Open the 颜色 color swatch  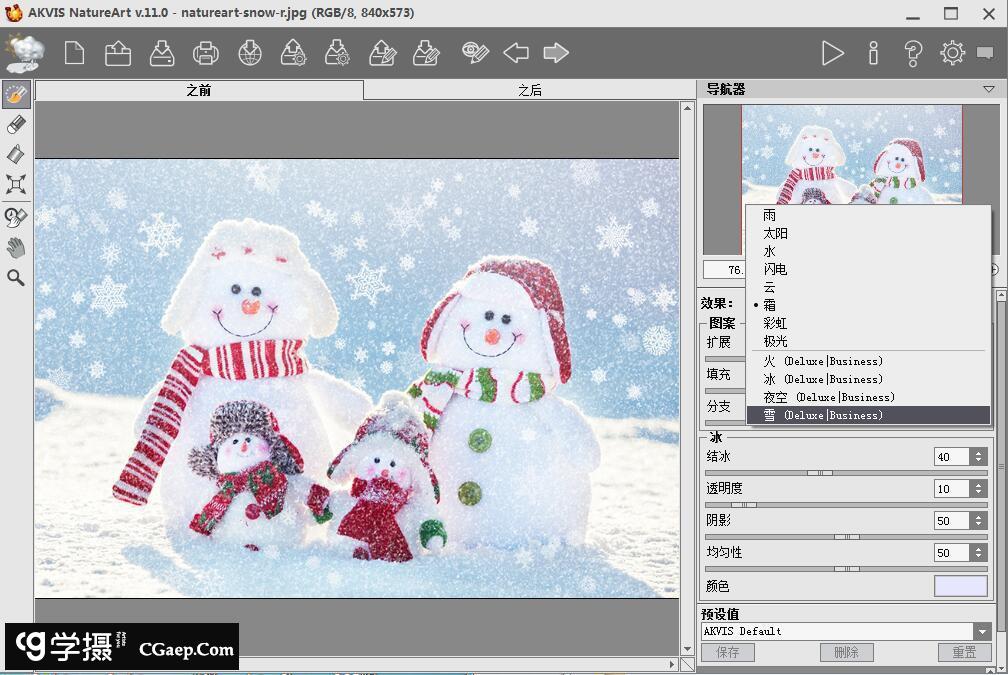(x=960, y=586)
